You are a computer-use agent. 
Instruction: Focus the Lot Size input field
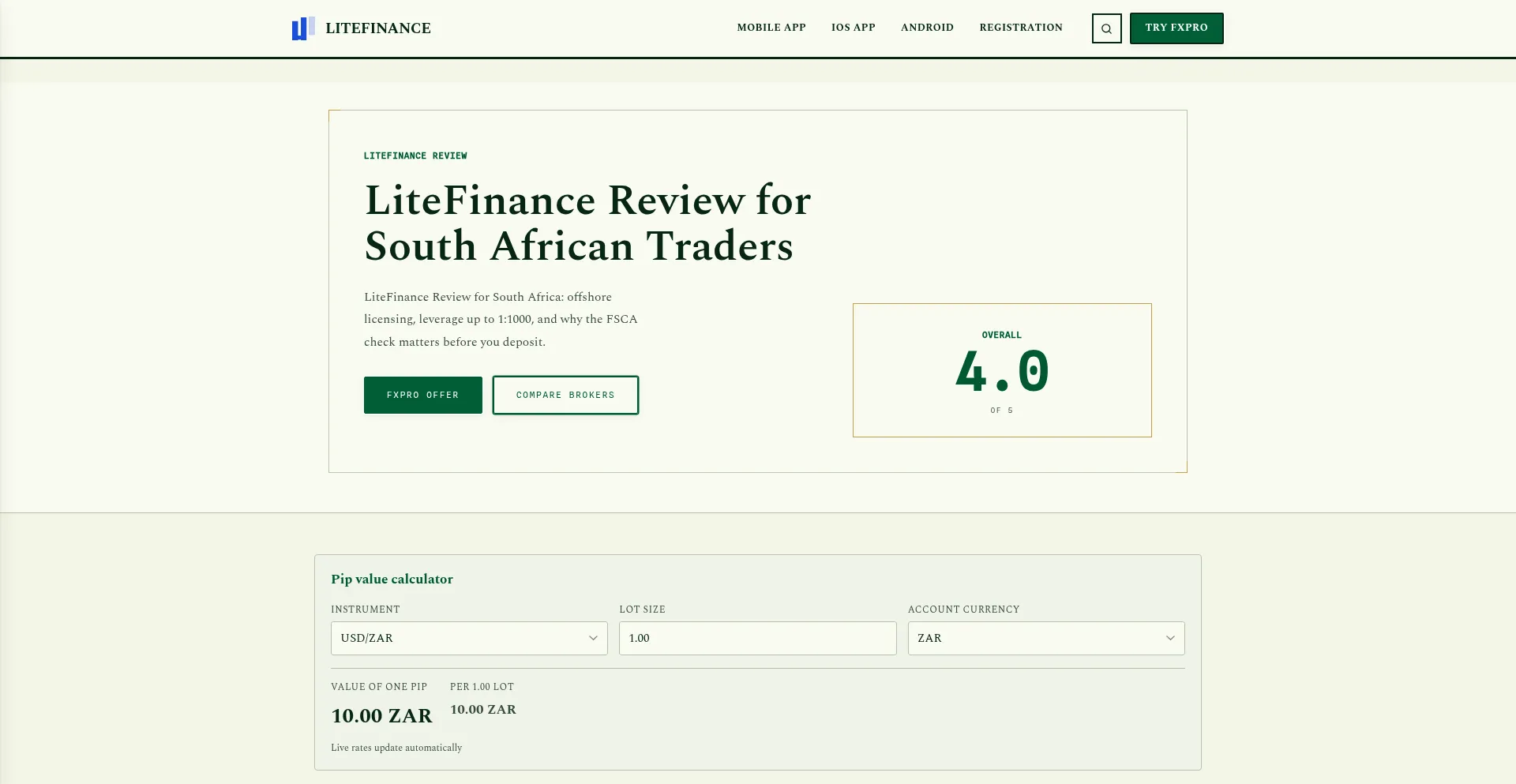click(x=758, y=638)
